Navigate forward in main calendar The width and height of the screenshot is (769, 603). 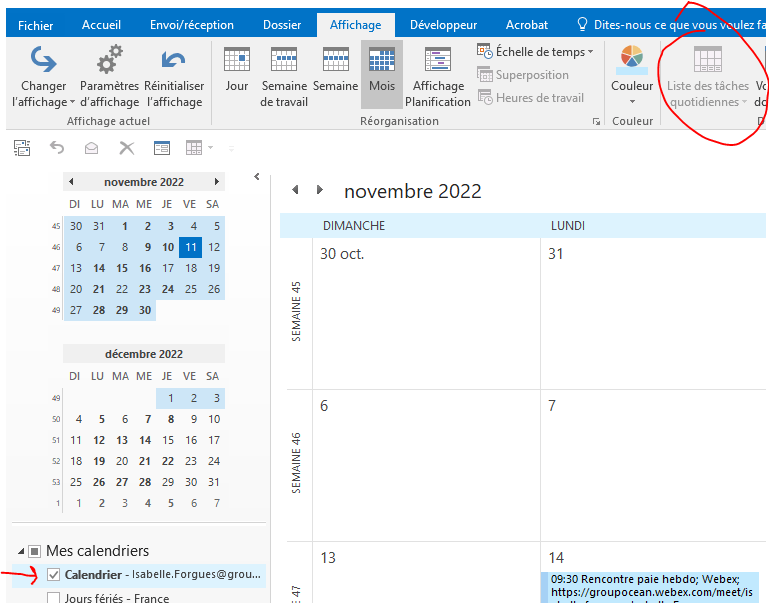[320, 190]
